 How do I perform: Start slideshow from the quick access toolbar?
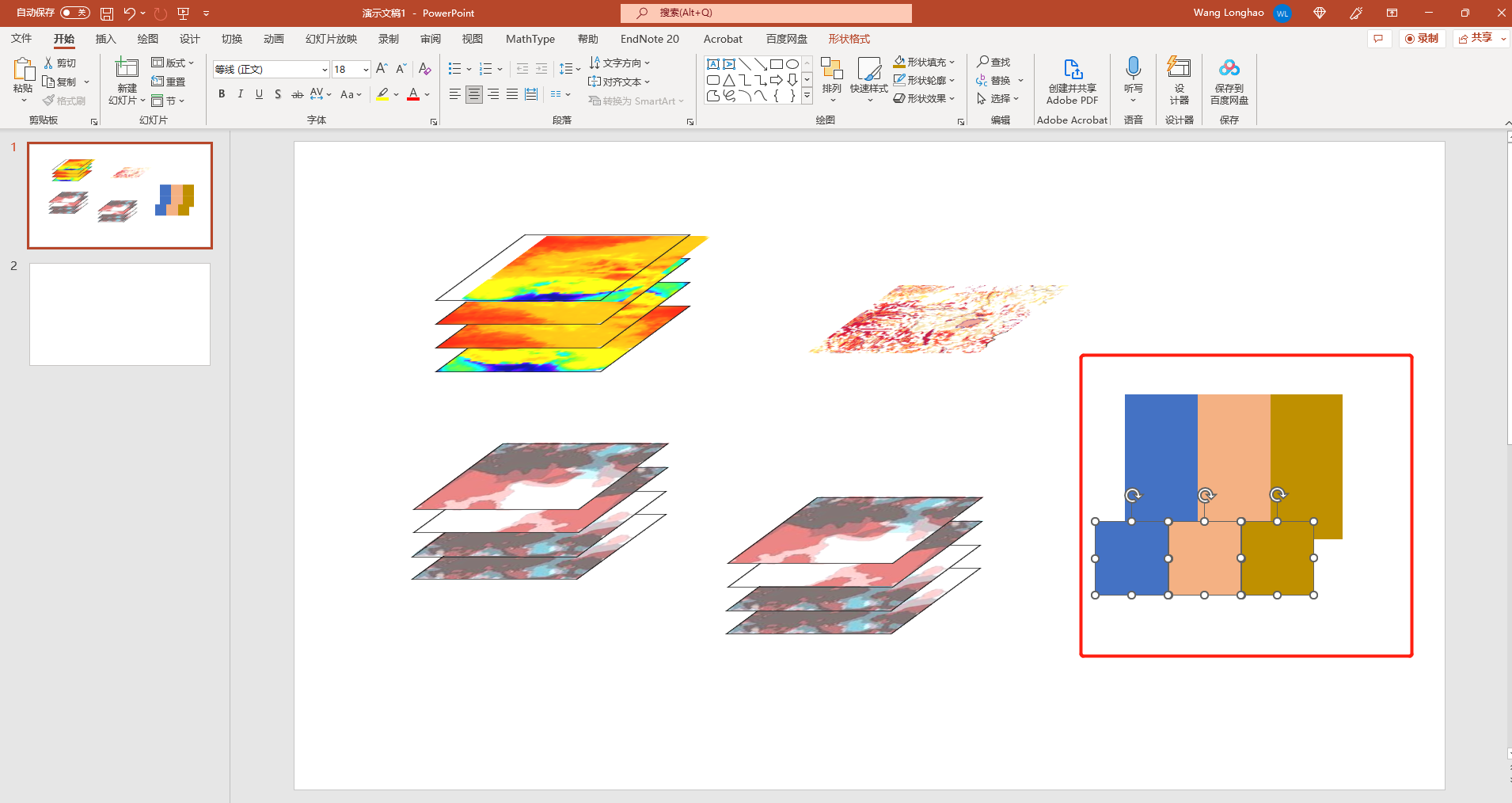[x=184, y=13]
